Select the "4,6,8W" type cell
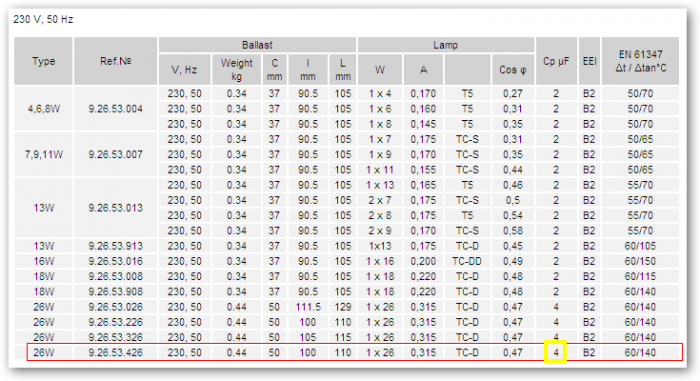700x381 pixels. (43, 109)
